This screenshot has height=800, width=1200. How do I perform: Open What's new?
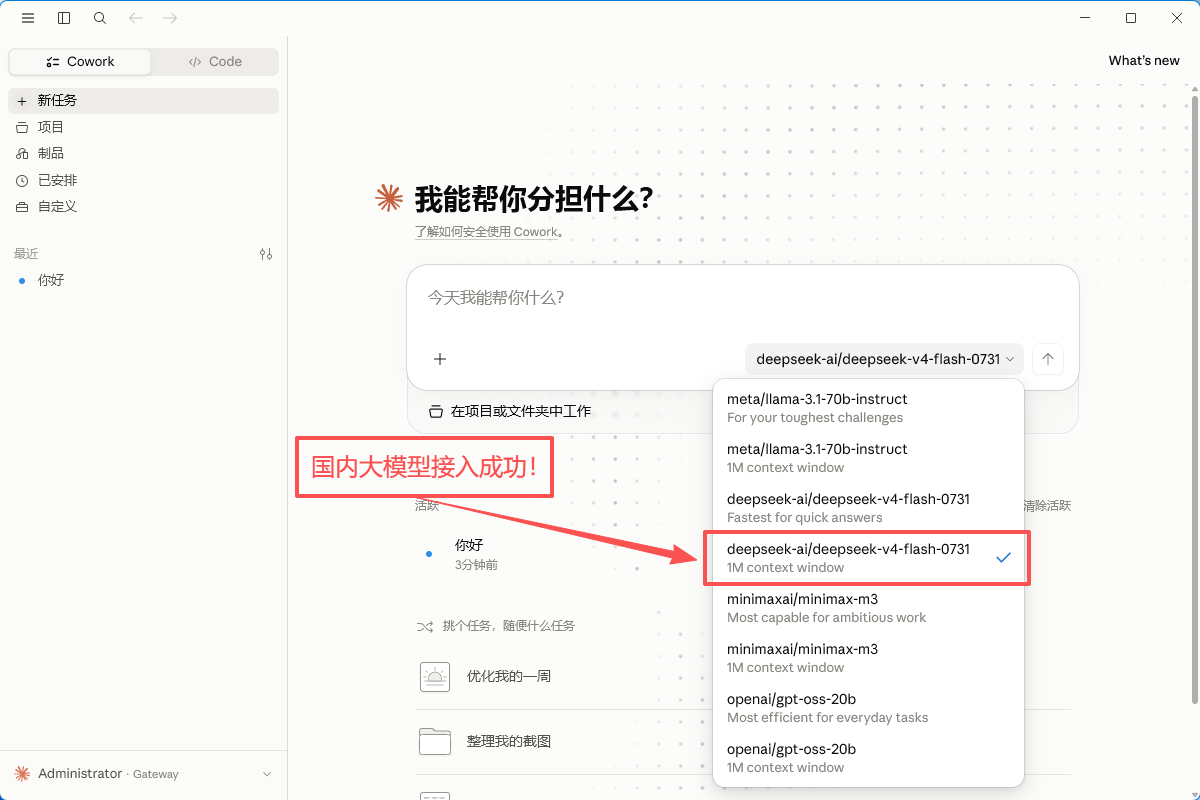[x=1144, y=61]
